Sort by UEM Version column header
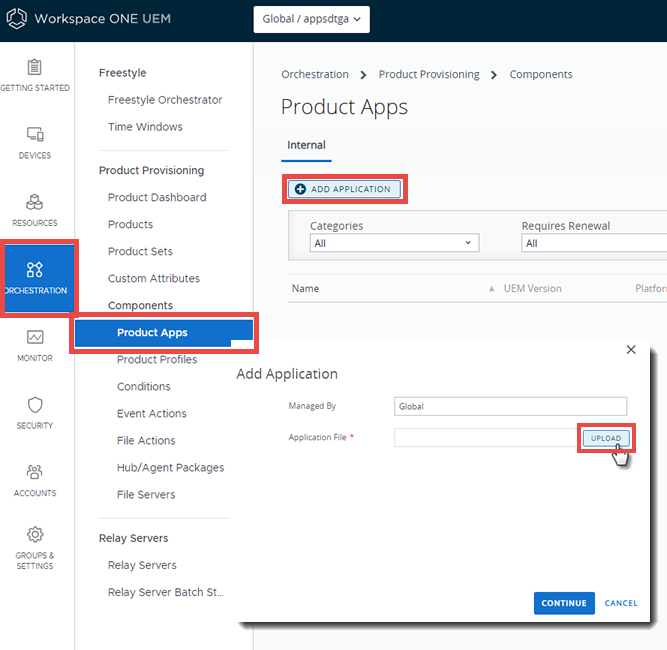Screen dimensions: 667x650 533,289
